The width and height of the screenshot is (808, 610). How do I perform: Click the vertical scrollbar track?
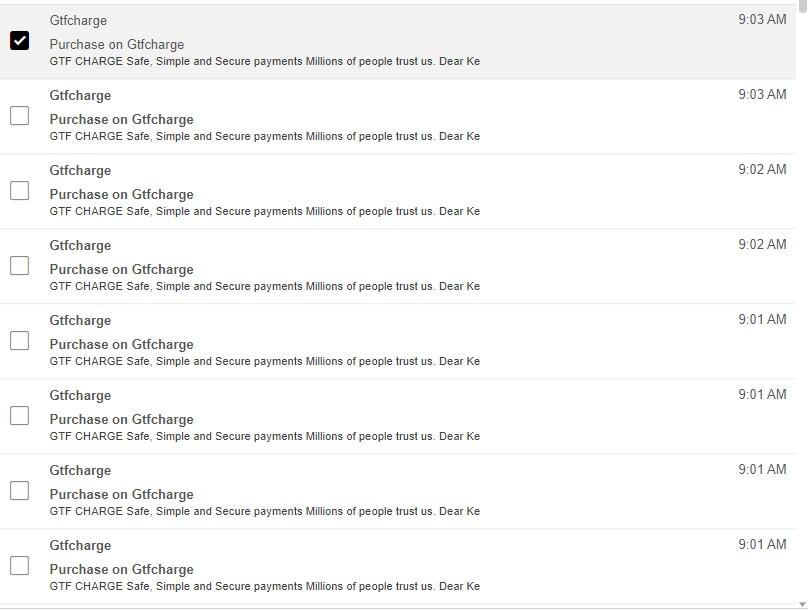802,300
